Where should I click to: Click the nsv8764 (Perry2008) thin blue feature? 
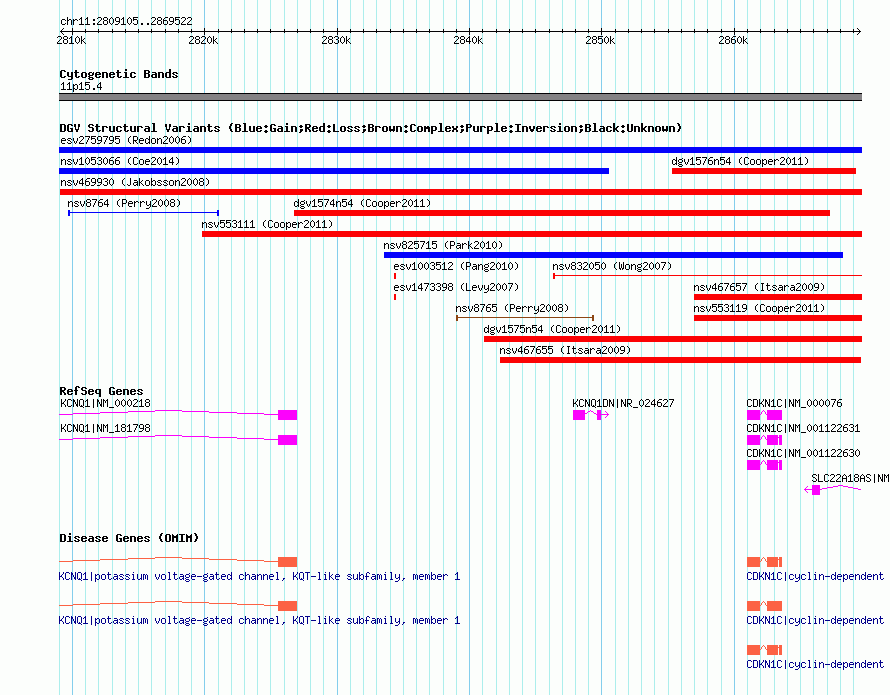coord(143,213)
